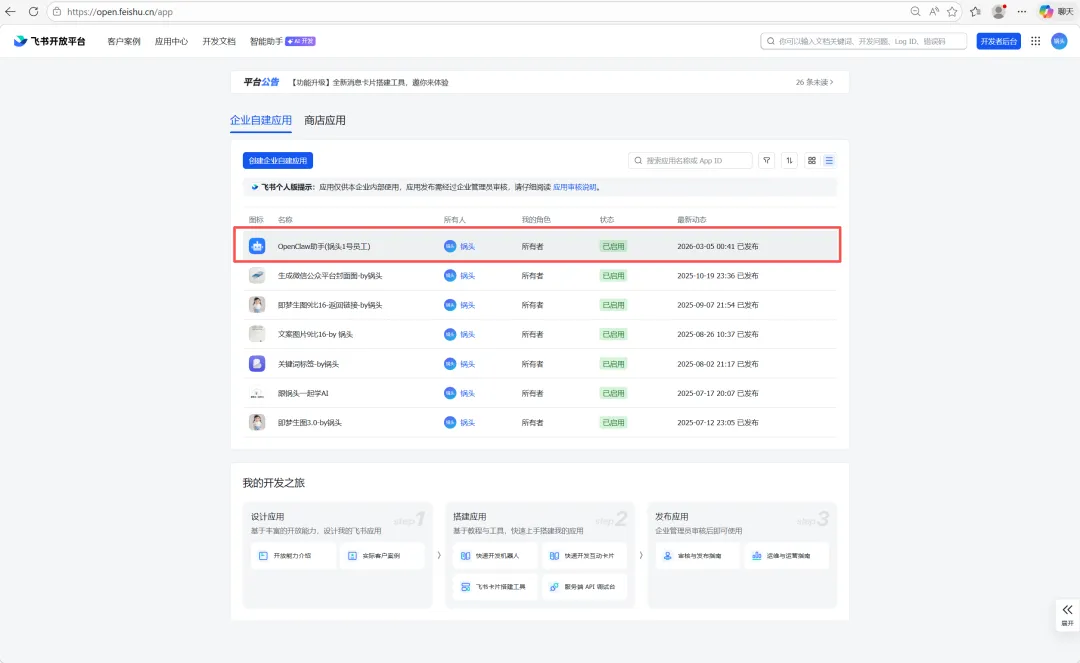Click the browser address bar URL
Image resolution: width=1080 pixels, height=663 pixels.
tap(120, 12)
